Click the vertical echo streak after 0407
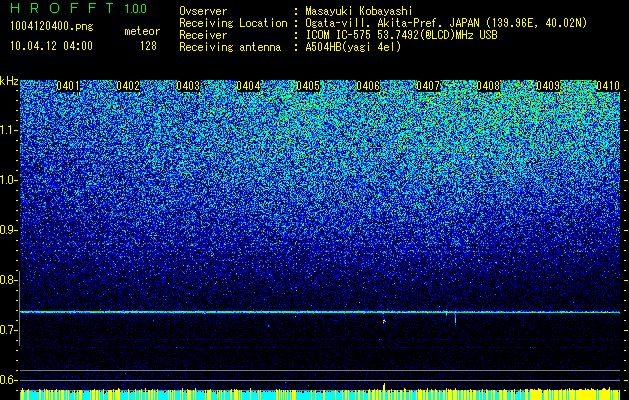The width and height of the screenshot is (629, 400). tap(455, 319)
